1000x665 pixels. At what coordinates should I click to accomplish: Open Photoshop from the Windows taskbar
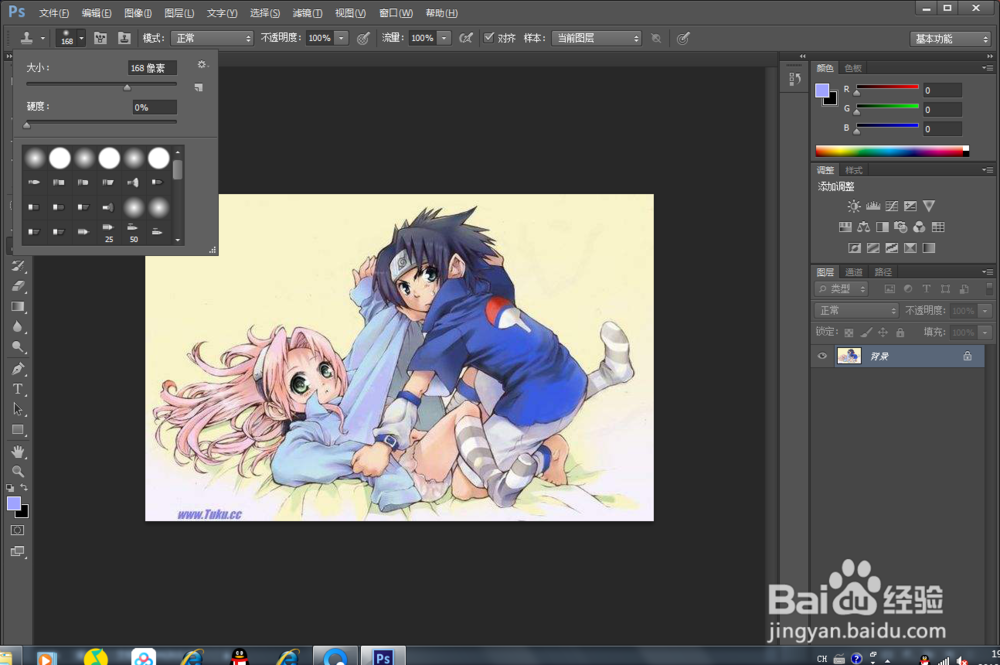383,656
